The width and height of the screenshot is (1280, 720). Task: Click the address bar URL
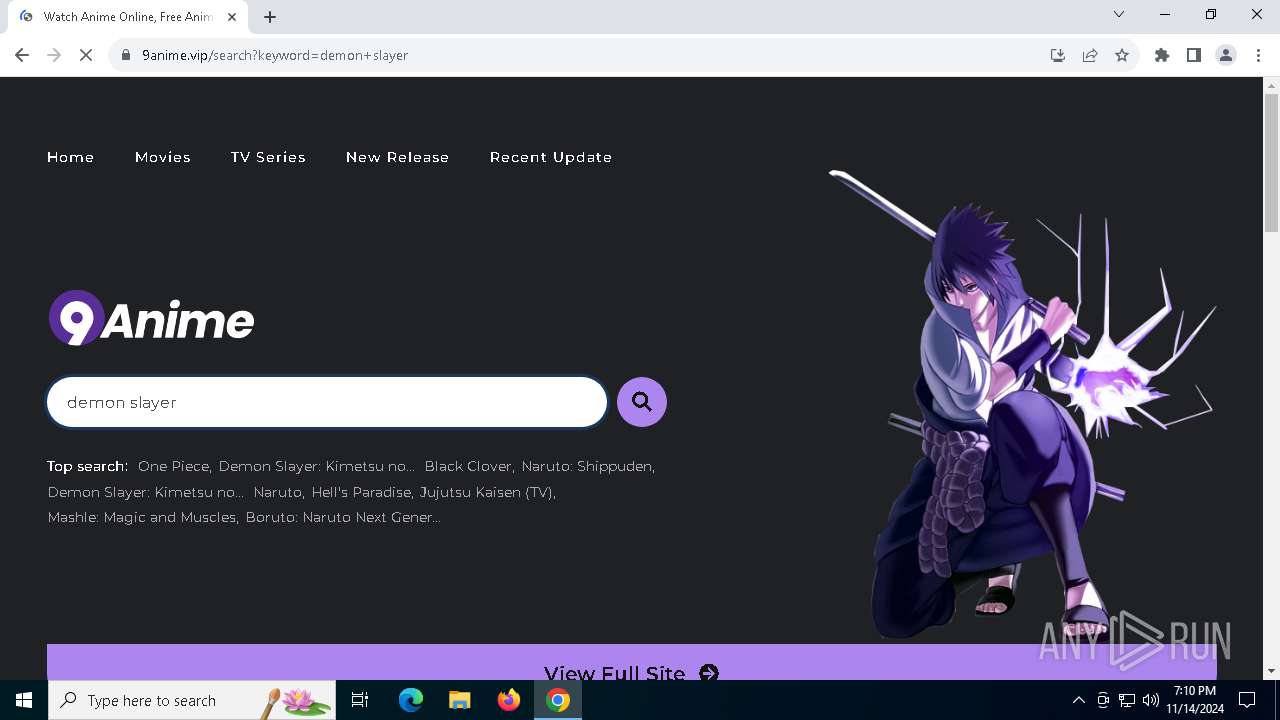coord(275,55)
